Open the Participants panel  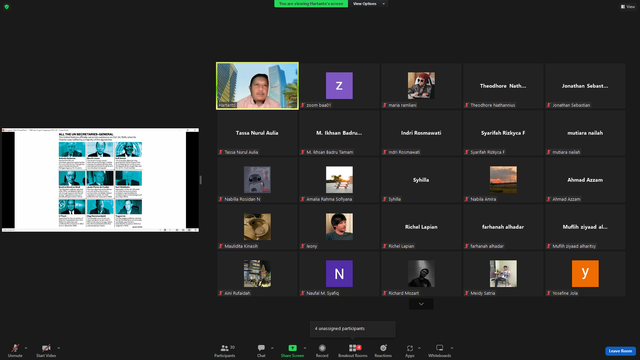225,350
